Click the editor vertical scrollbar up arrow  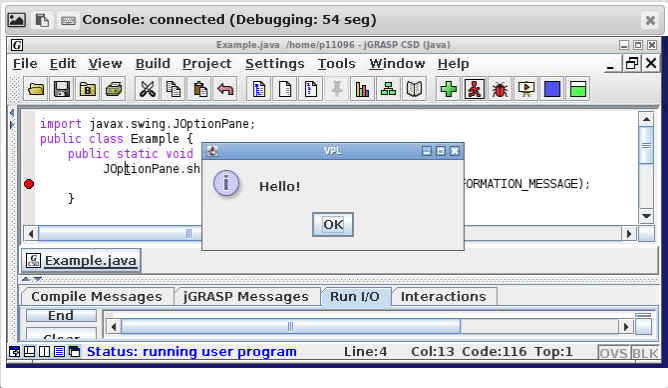(x=646, y=119)
